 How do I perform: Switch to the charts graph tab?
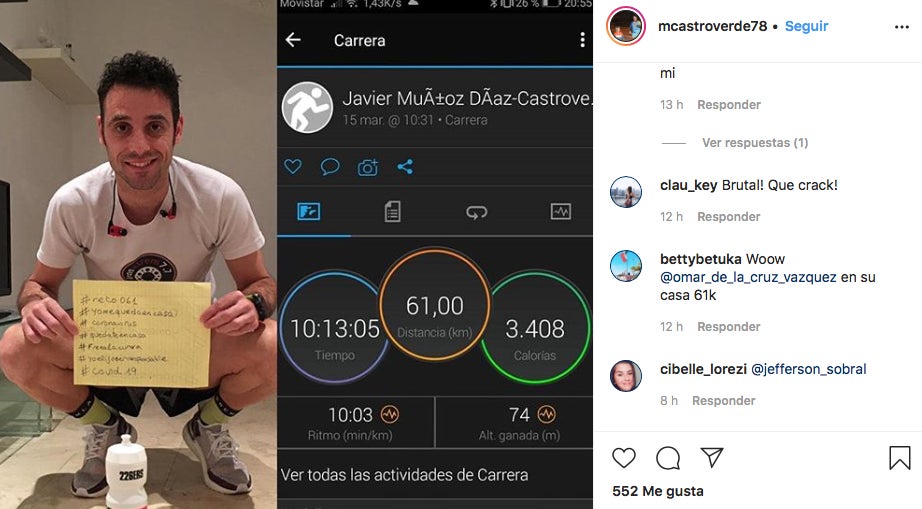[x=560, y=211]
